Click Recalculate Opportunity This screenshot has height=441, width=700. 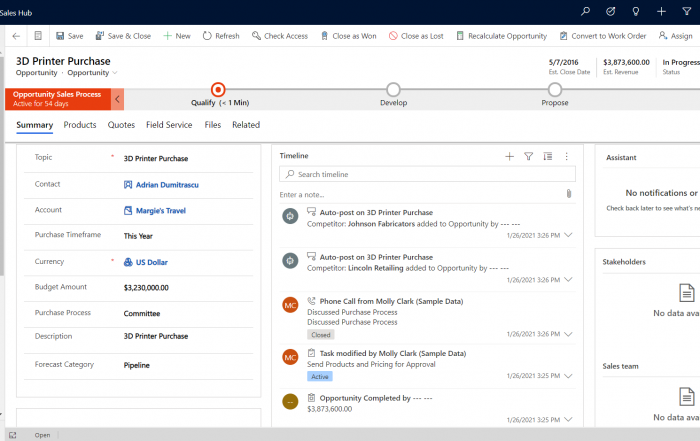pyautogui.click(x=501, y=36)
